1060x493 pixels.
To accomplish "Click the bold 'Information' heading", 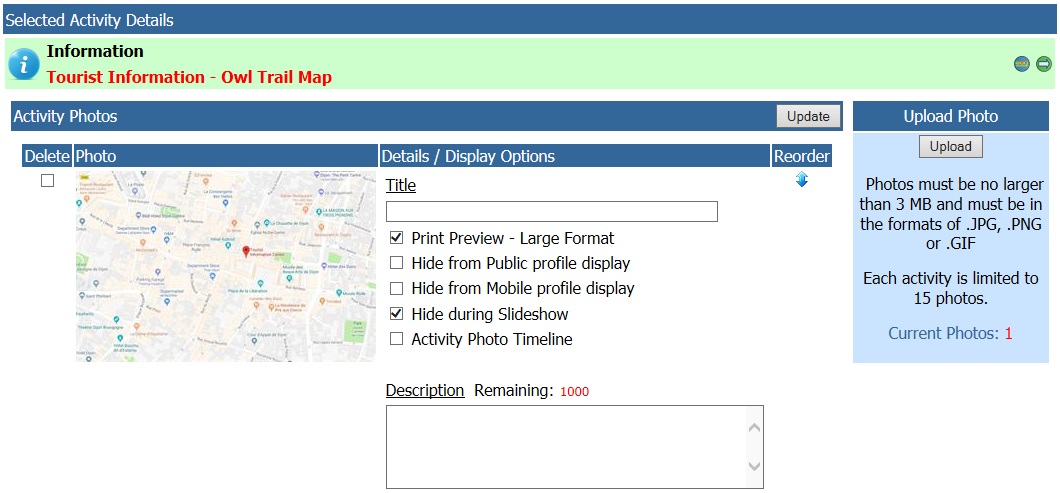I will tap(95, 51).
